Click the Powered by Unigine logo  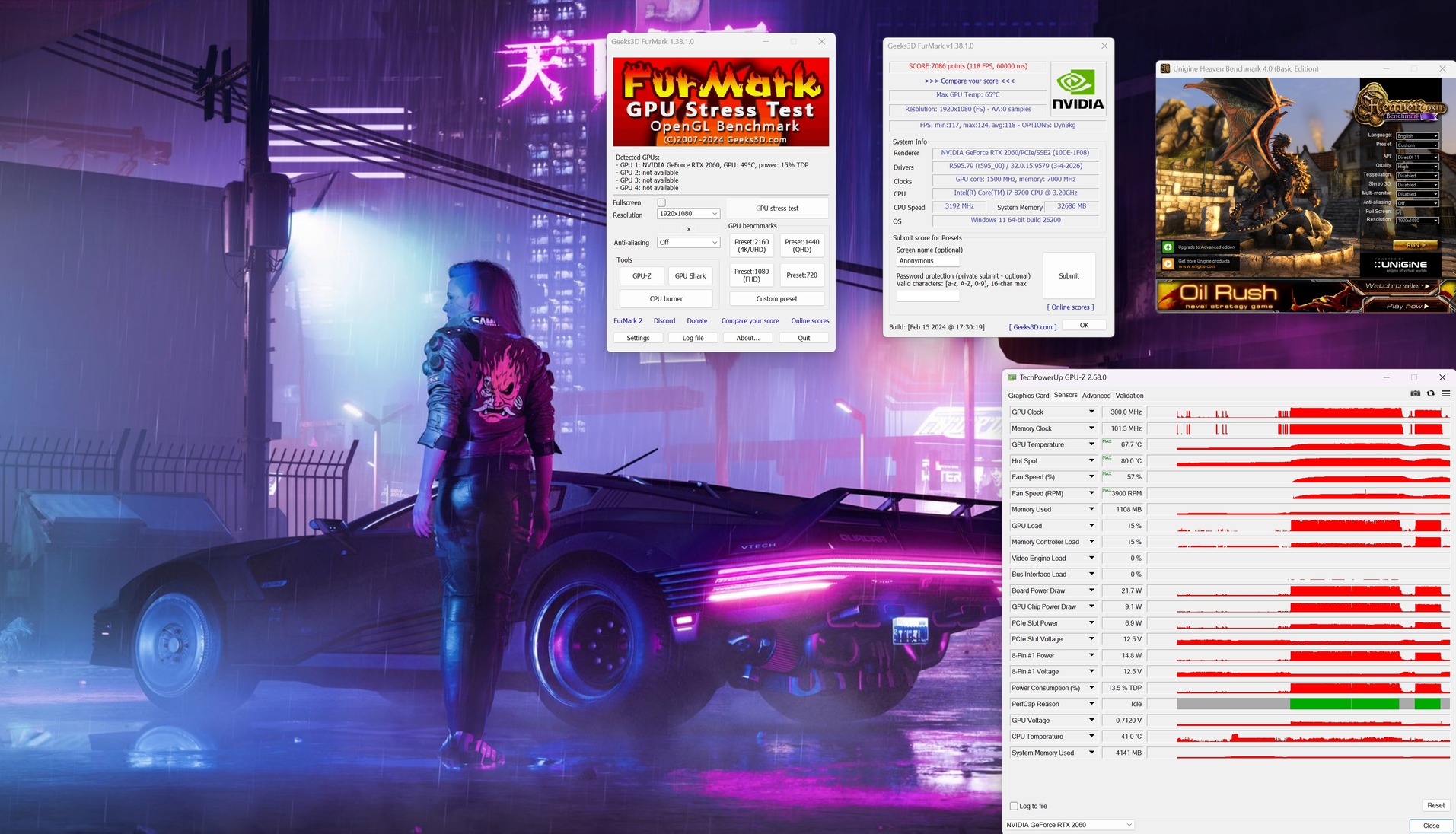tap(1400, 264)
